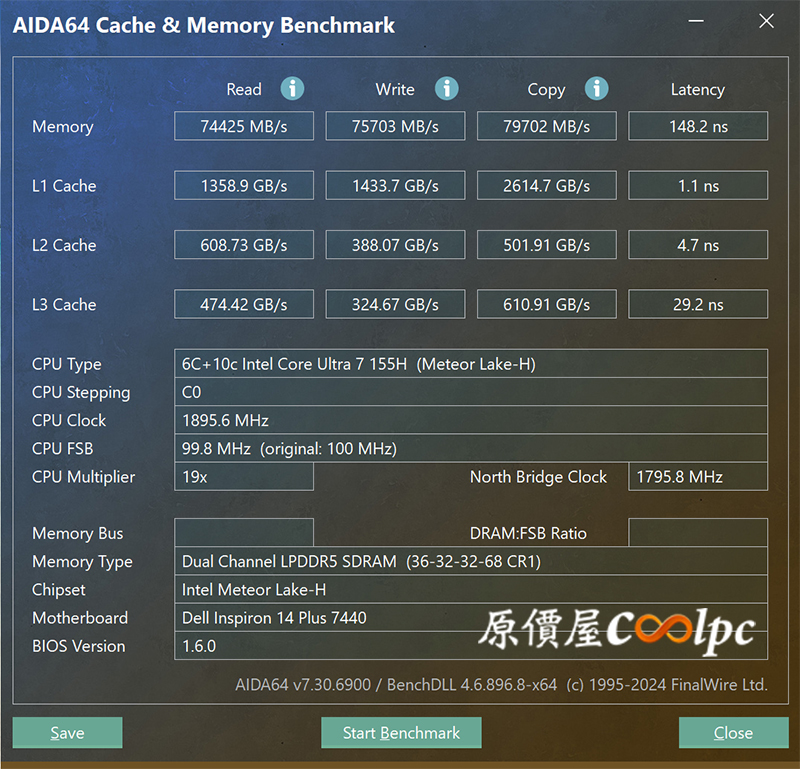
Task: Click the info icon next to Read
Action: pos(292,89)
